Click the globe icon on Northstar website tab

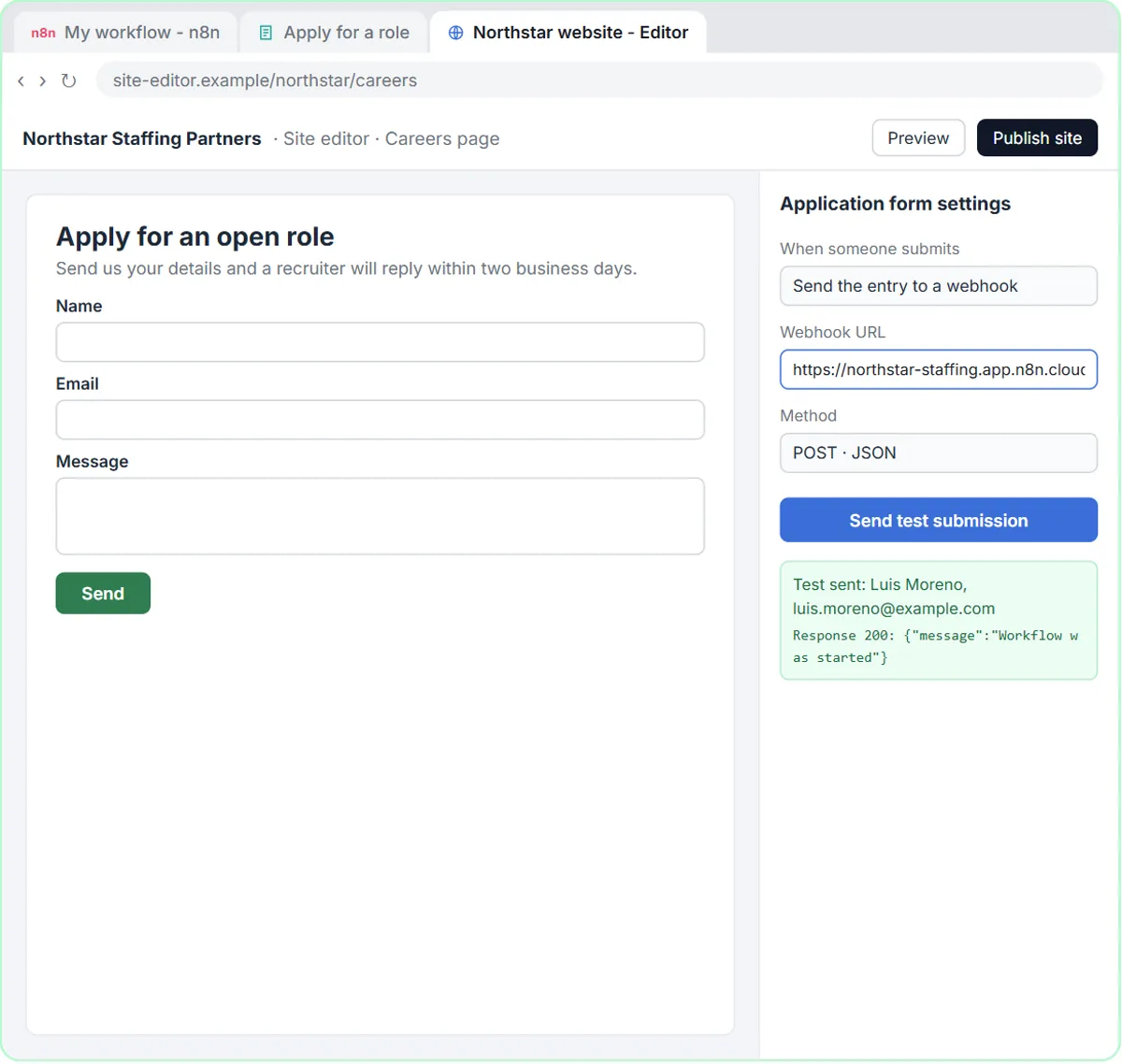point(456,33)
